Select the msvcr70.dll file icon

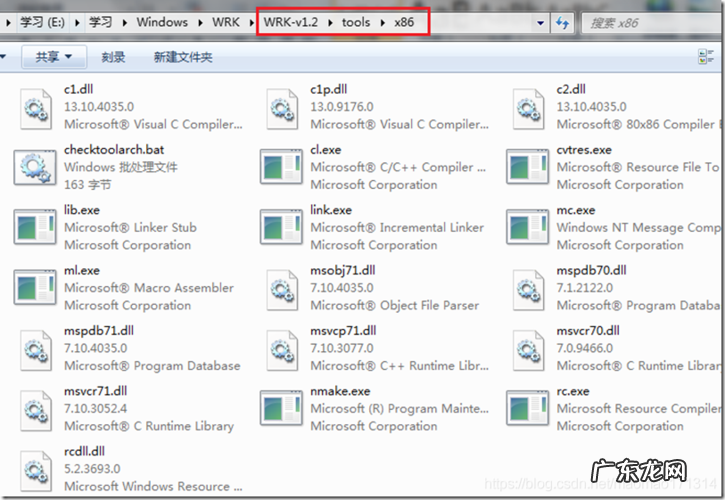point(528,351)
